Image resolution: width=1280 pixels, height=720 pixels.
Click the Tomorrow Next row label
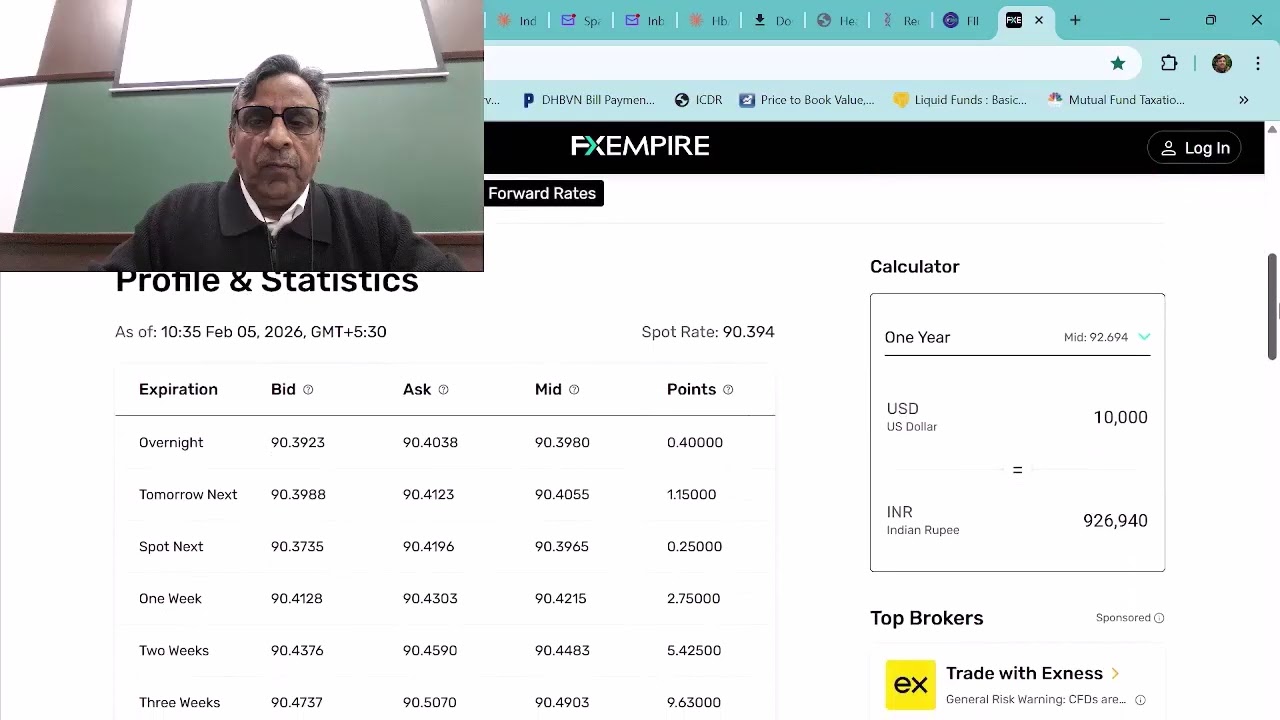(x=188, y=494)
